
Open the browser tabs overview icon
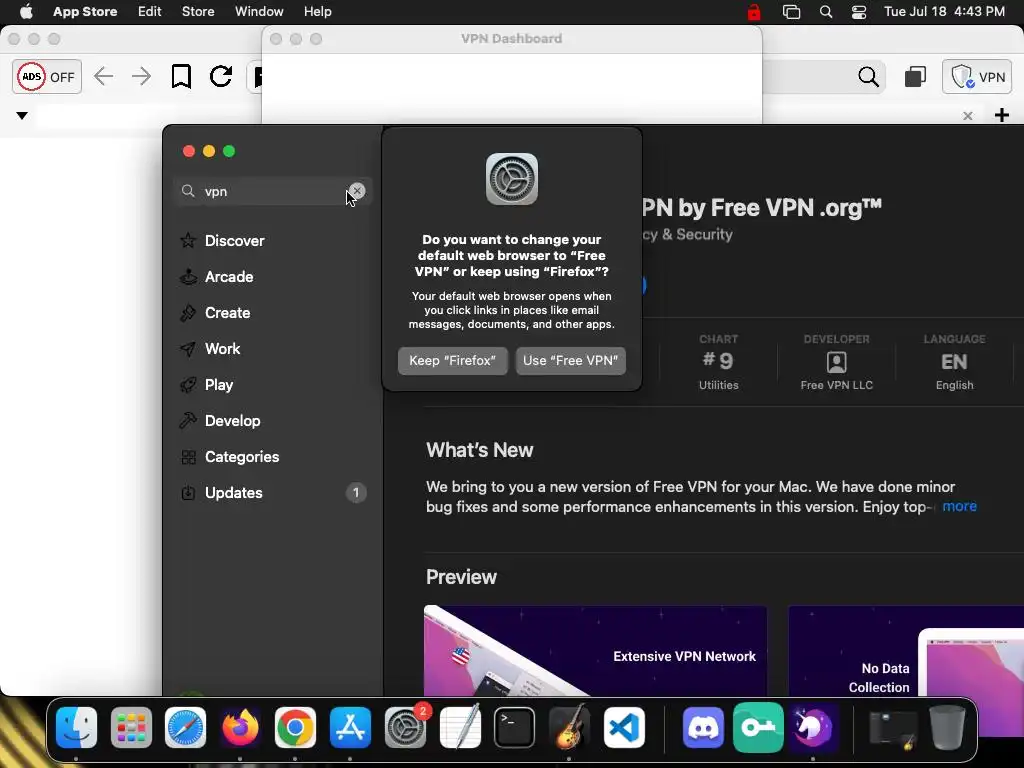click(915, 76)
